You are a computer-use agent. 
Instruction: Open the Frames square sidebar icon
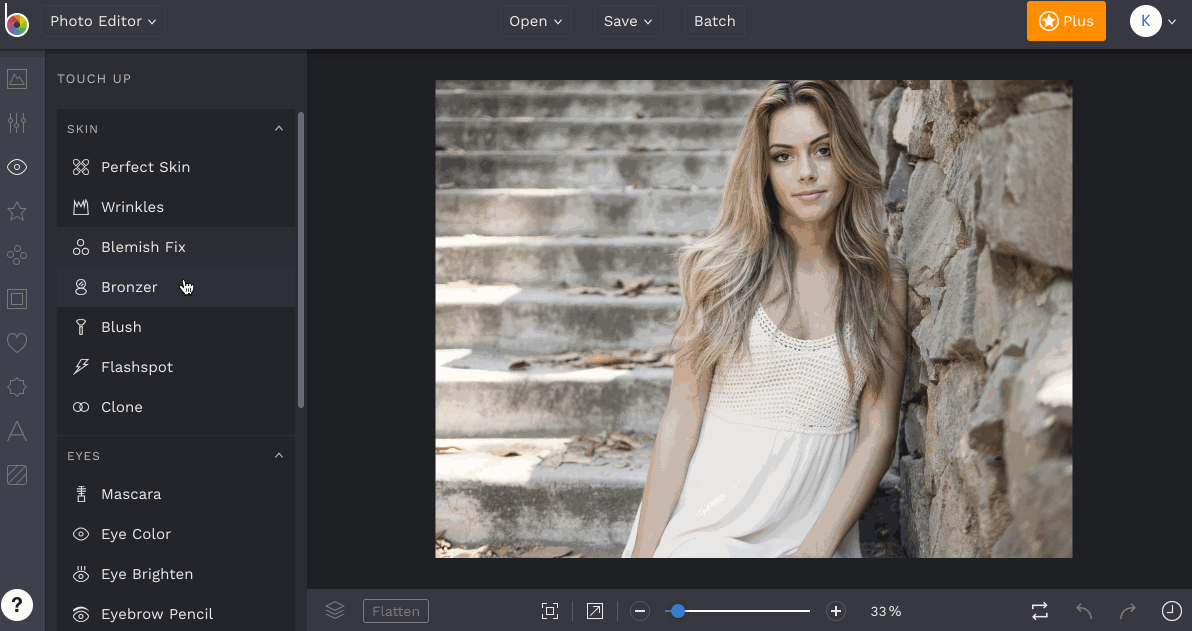pyautogui.click(x=17, y=299)
